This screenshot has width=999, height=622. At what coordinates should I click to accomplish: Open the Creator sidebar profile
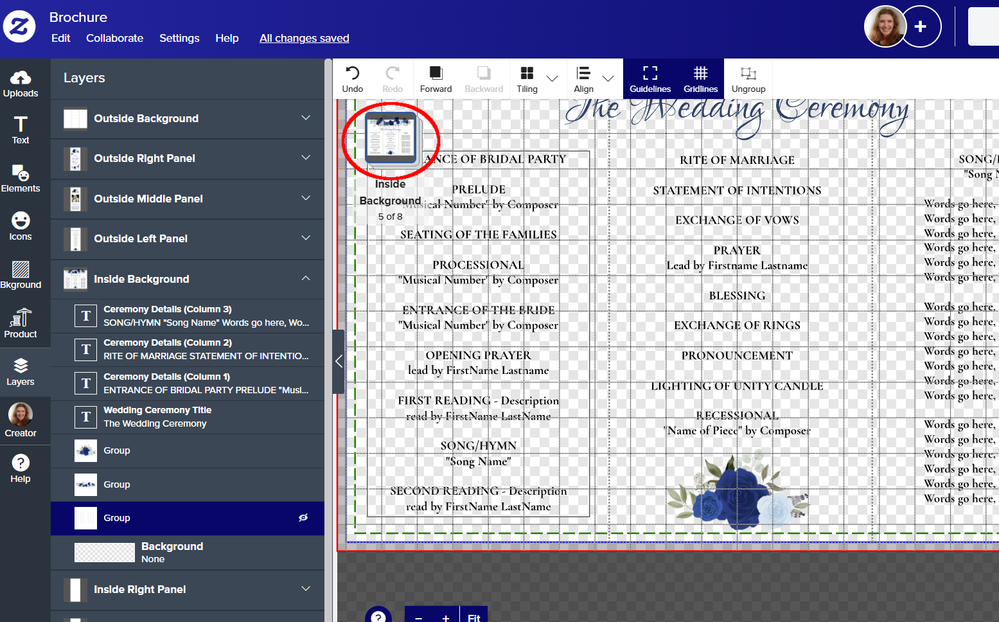[x=20, y=421]
